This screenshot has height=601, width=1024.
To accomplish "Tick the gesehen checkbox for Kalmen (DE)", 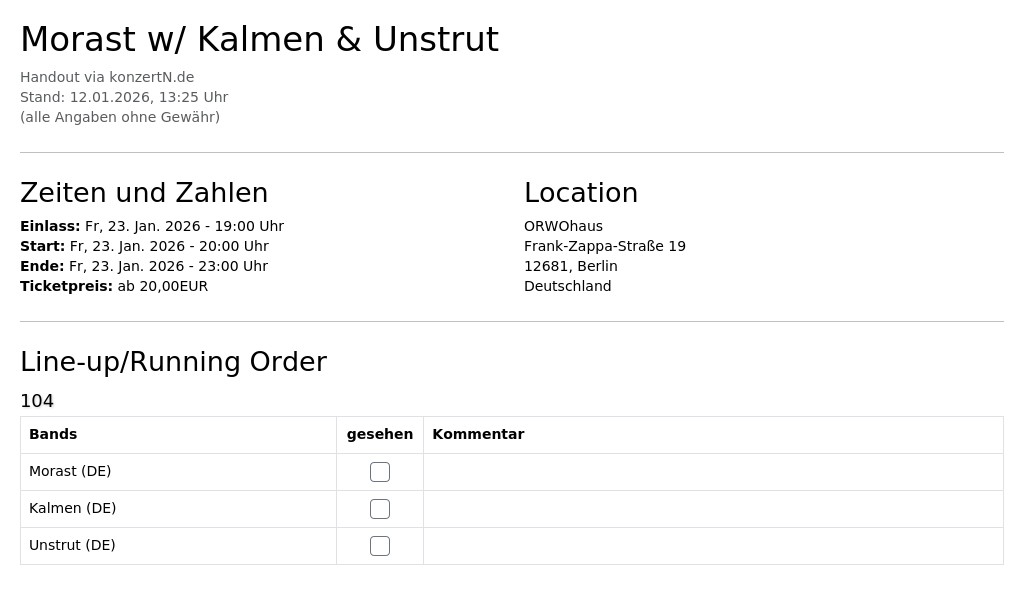I will point(379,509).
